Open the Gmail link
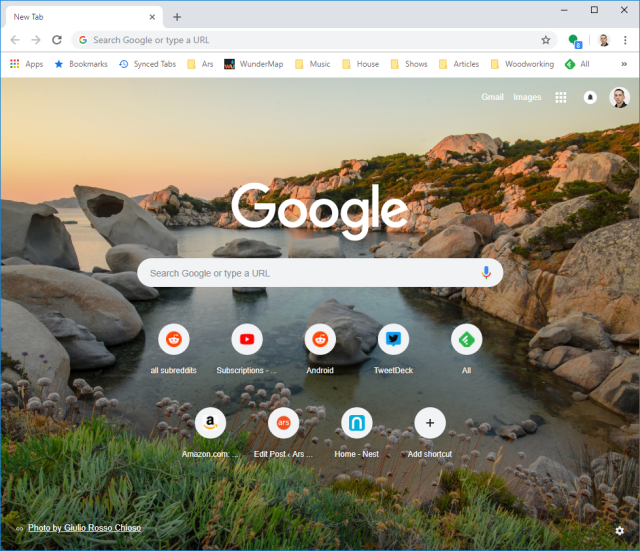 (492, 98)
